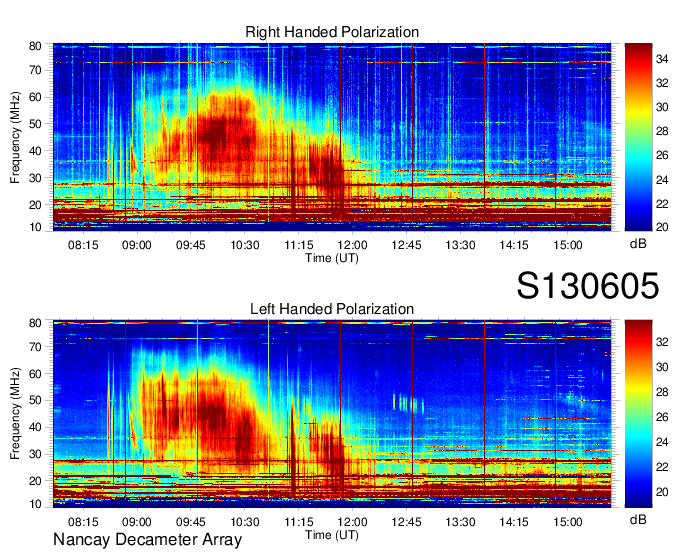Viewport: 680px width, 552px height.
Task: Click the 26 dB value on the lower color bar
Action: point(662,417)
